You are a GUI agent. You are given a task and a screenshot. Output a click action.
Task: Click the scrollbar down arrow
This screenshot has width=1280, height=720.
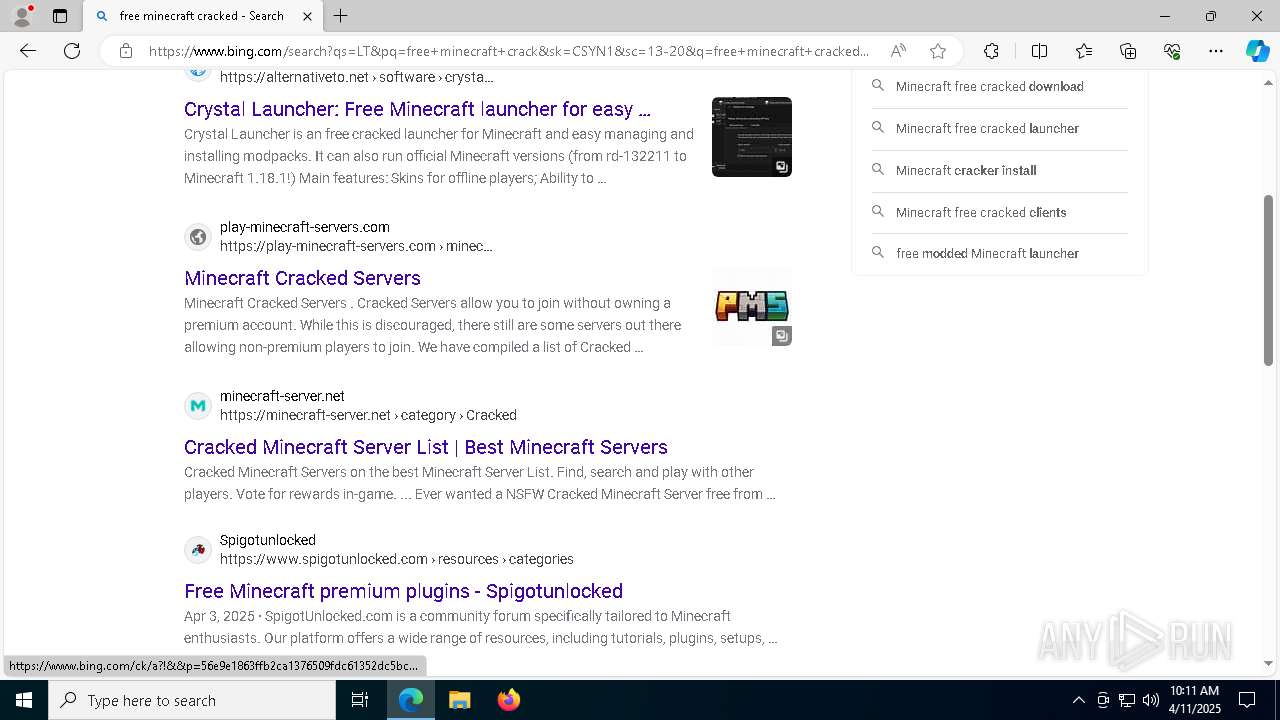[x=1269, y=663]
